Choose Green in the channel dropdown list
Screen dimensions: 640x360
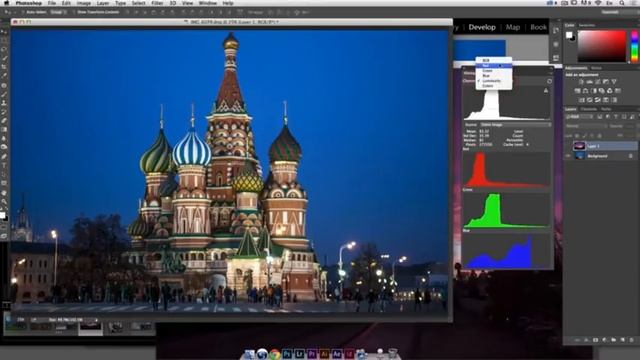493,71
